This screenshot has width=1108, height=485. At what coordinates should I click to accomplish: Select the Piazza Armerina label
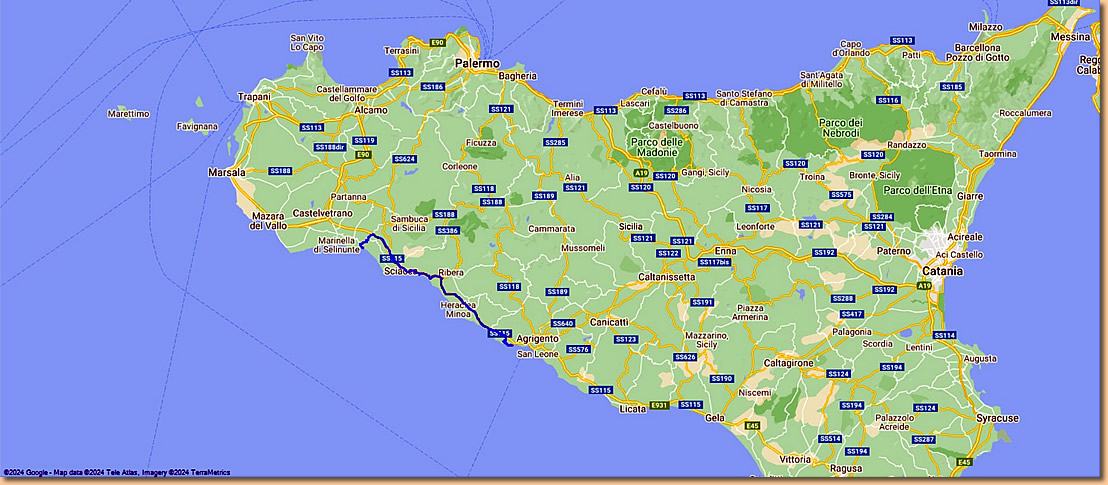pyautogui.click(x=750, y=312)
